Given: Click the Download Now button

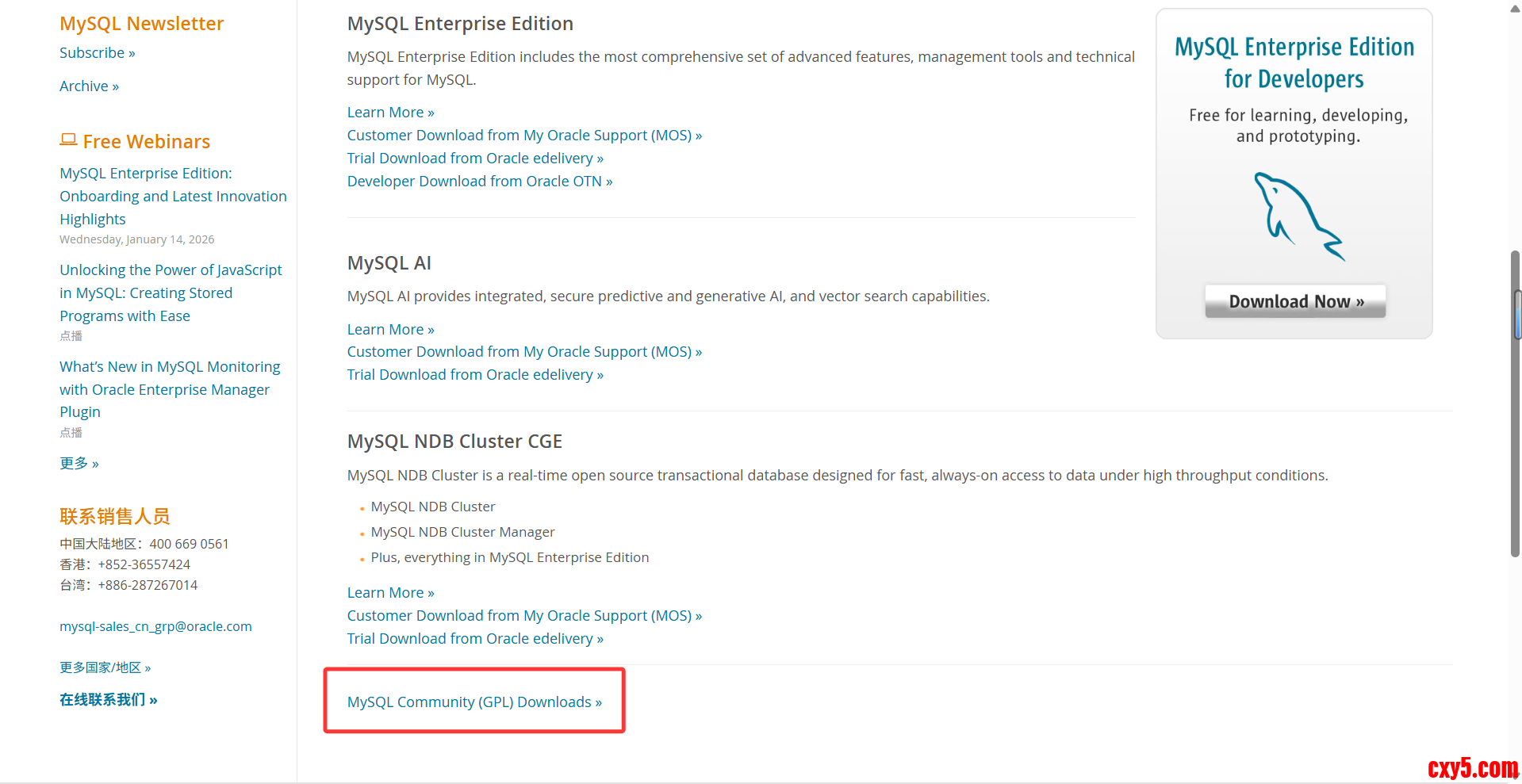Looking at the screenshot, I should pyautogui.click(x=1295, y=301).
